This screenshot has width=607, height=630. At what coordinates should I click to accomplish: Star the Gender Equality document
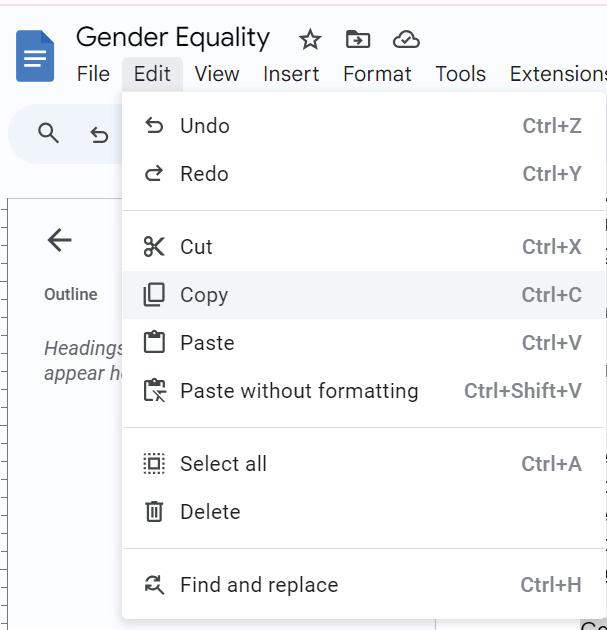click(310, 40)
